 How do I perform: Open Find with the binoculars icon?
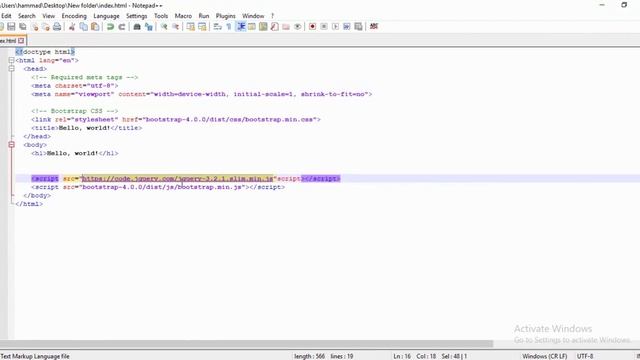(137, 27)
